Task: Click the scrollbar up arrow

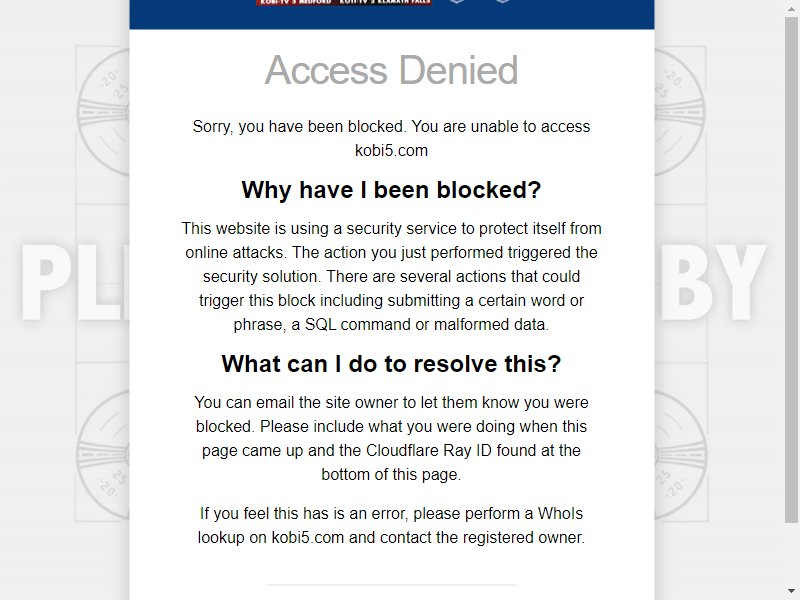Action: click(791, 7)
